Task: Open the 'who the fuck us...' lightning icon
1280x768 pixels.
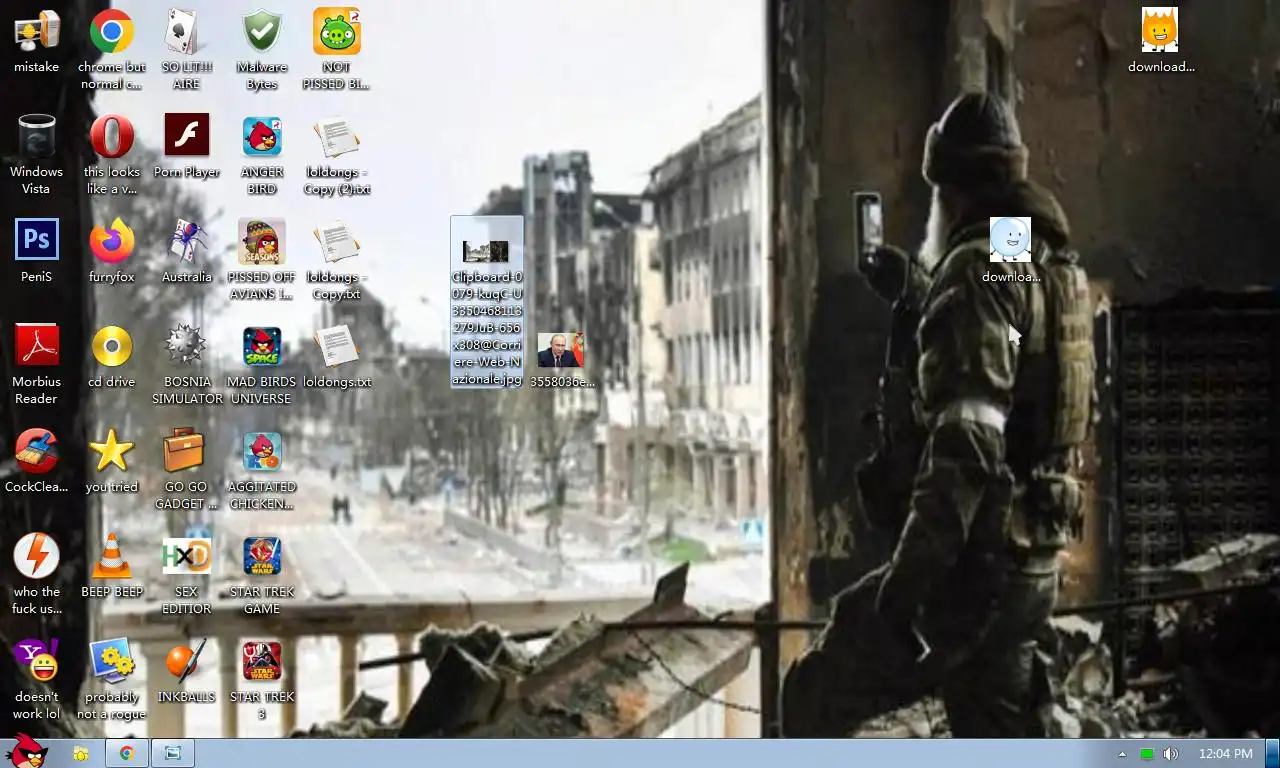Action: (x=36, y=574)
